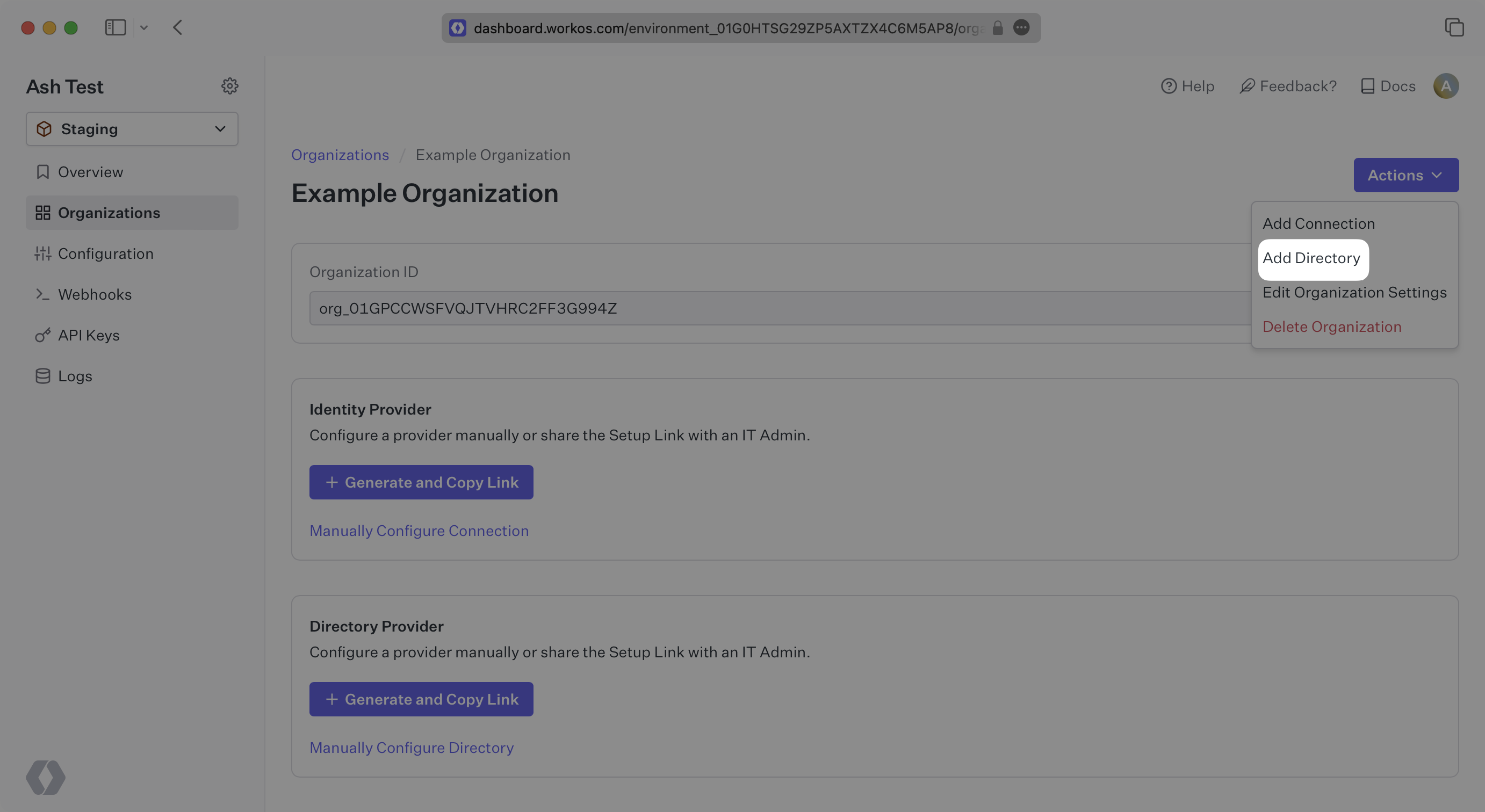Click the settings gear beside Ash Test
1485x812 pixels.
[229, 86]
